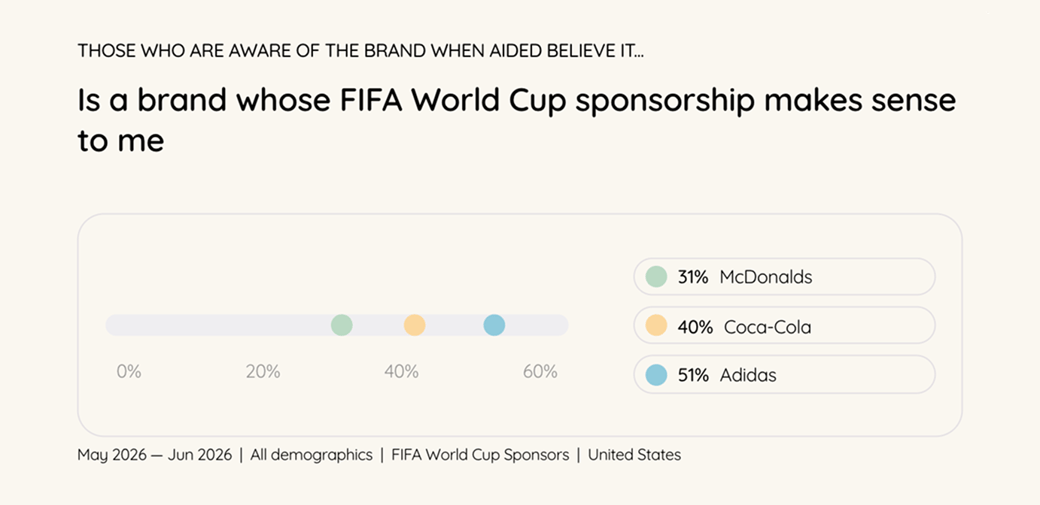
Task: Click the United States footer text
Action: (x=634, y=455)
